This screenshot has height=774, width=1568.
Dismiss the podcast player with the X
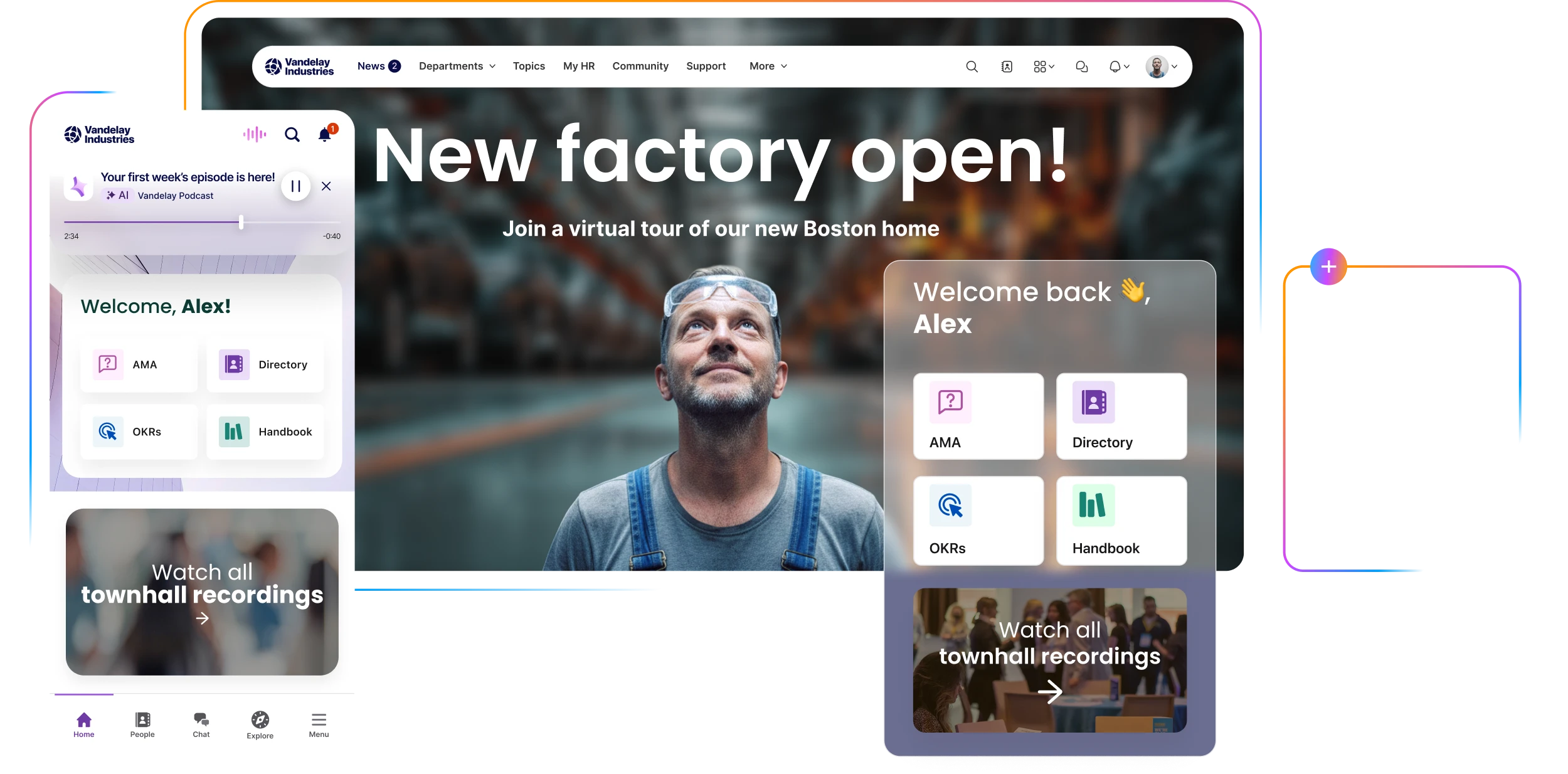(326, 186)
